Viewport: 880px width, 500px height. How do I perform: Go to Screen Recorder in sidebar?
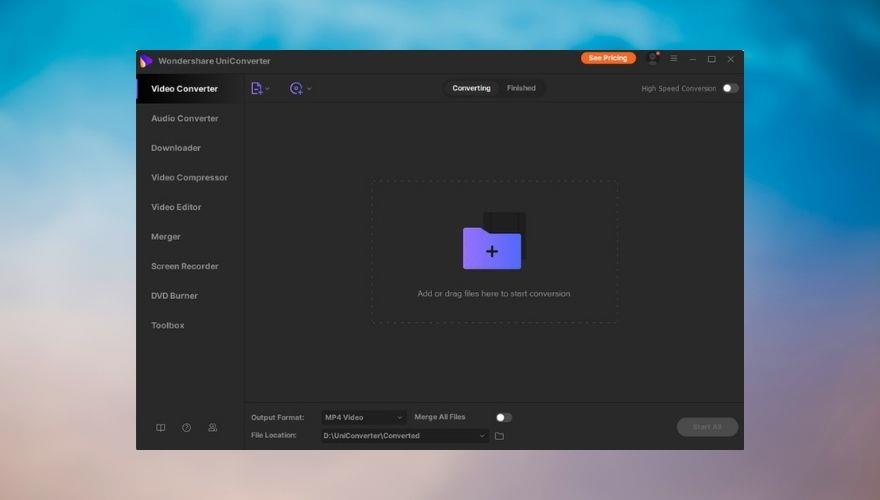click(x=184, y=266)
